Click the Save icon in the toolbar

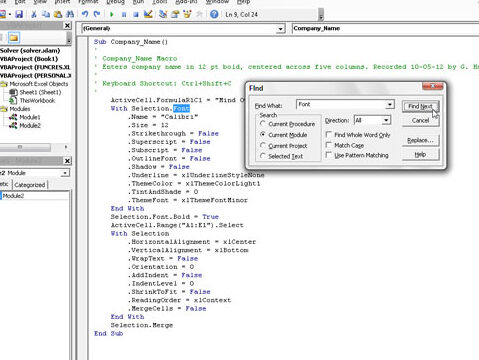(19, 14)
